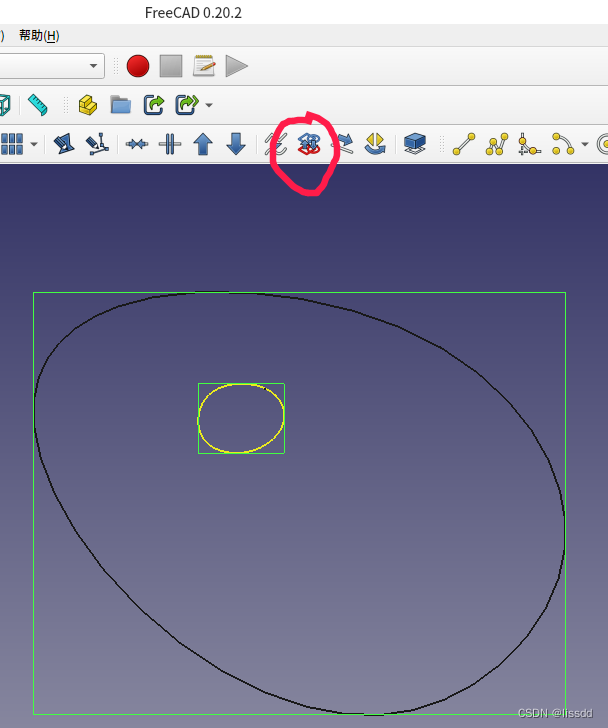Execute macro with the play triangle
The image size is (608, 728).
[236, 66]
